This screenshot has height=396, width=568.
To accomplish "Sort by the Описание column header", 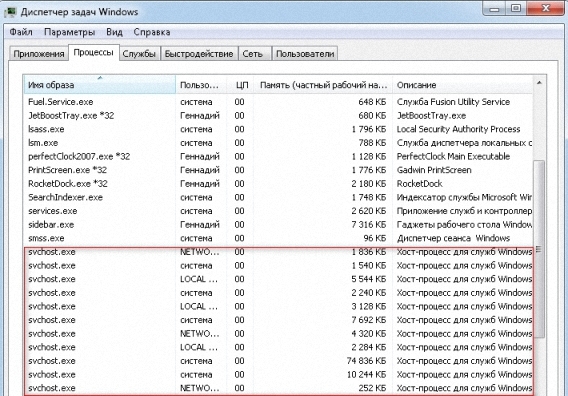I will (x=463, y=85).
